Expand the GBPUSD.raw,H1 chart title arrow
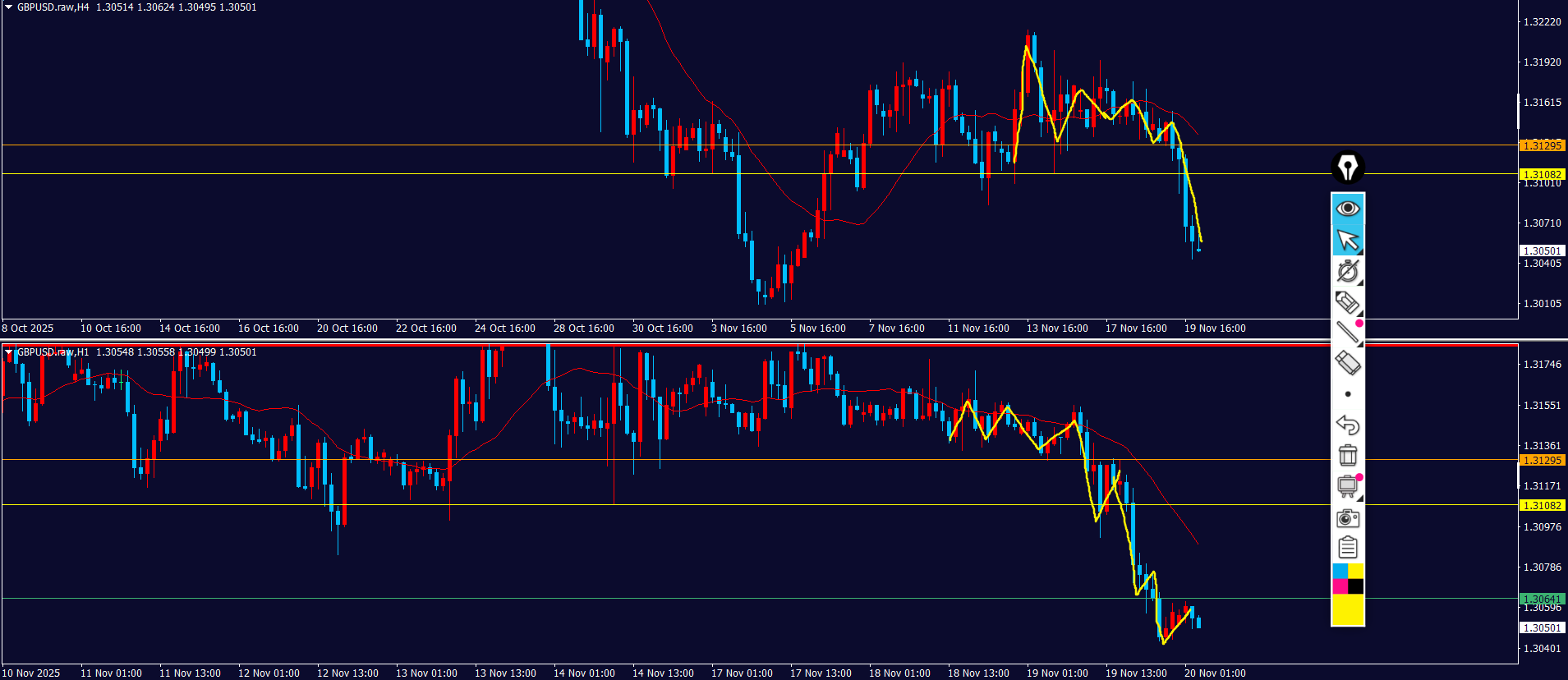 click(x=9, y=352)
